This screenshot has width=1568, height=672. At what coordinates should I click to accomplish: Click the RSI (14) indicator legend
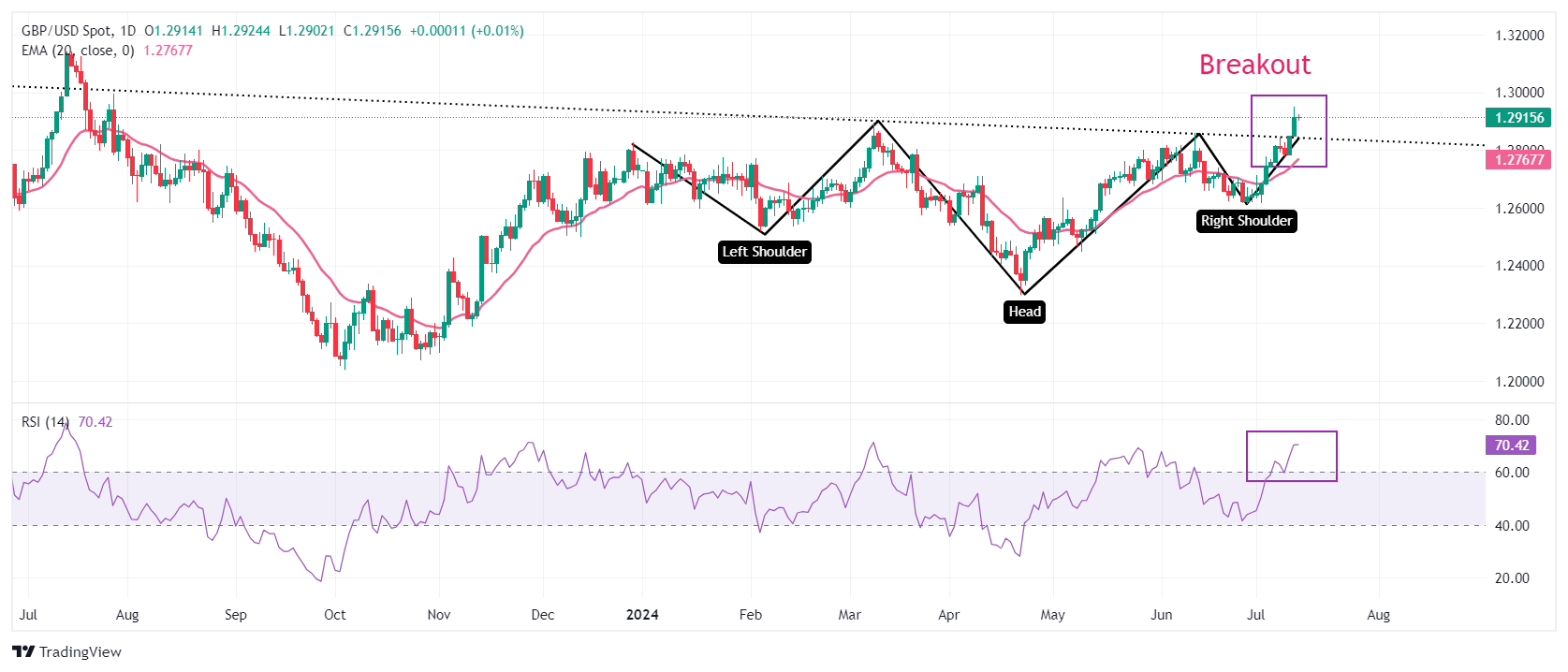click(x=45, y=422)
